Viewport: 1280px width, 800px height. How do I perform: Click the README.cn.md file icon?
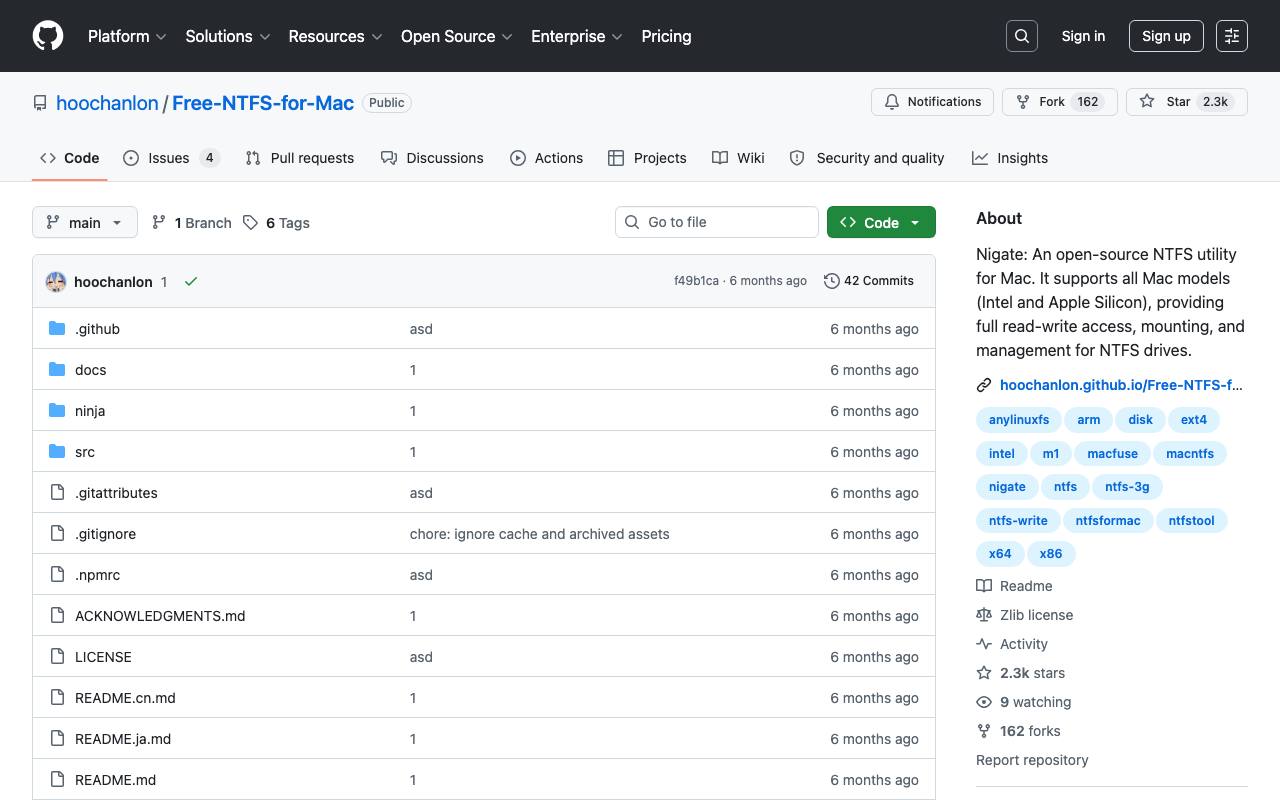point(57,698)
